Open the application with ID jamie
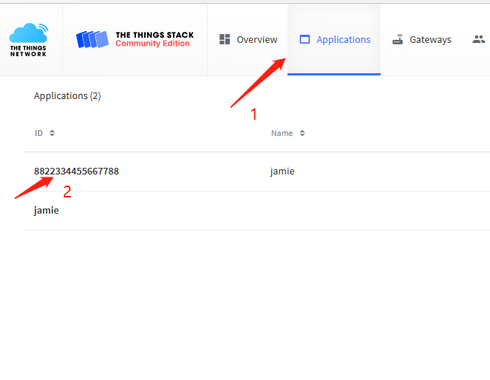This screenshot has width=490, height=380. click(46, 210)
